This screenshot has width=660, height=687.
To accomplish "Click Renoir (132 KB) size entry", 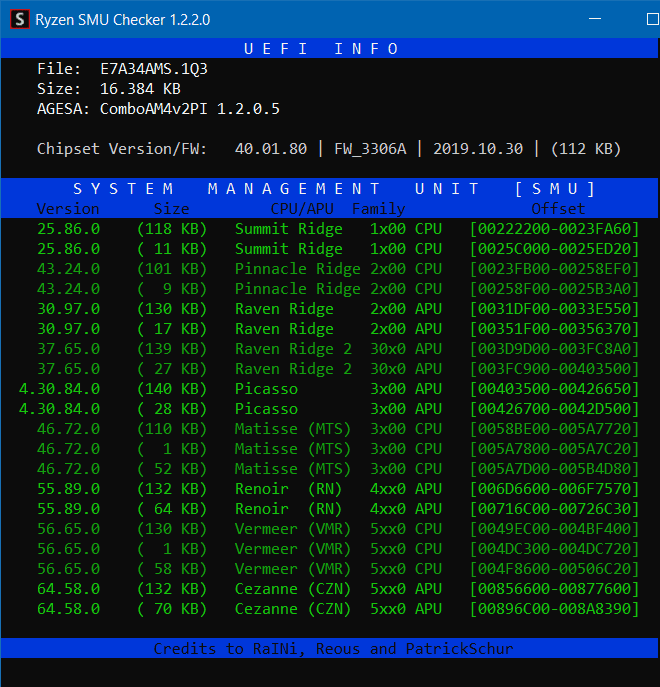I will [x=172, y=489].
